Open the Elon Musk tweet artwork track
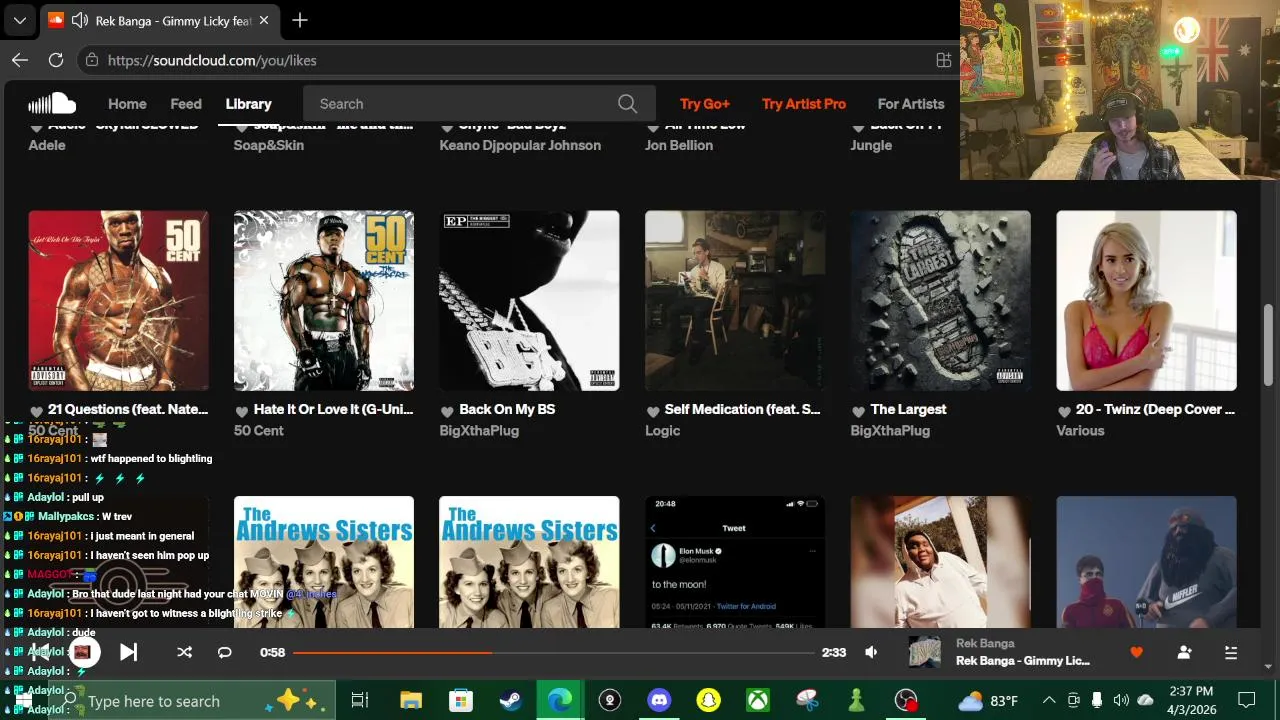 [735, 562]
